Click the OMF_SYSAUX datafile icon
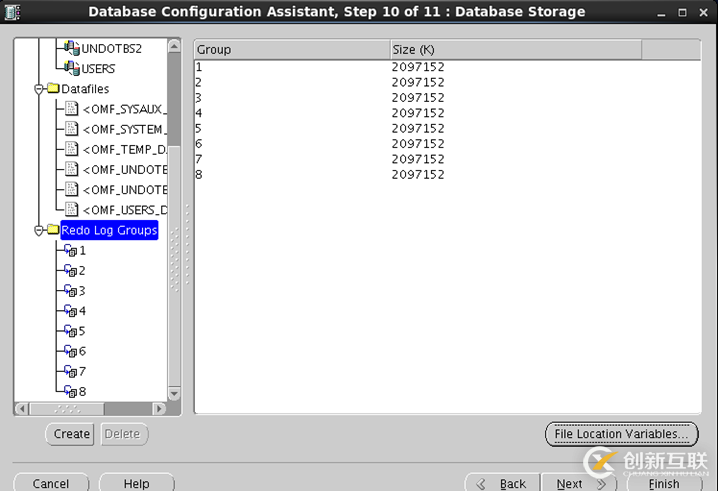 (71, 108)
